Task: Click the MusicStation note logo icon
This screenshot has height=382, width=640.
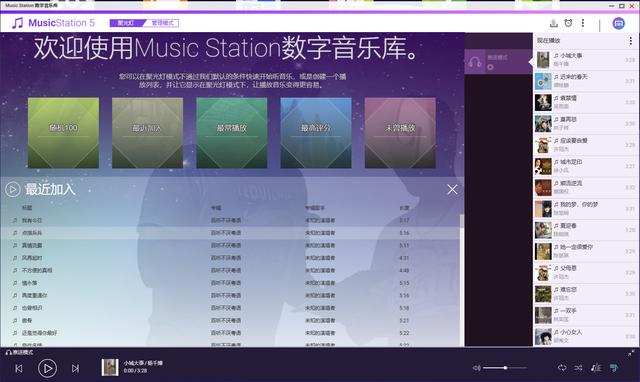Action: coord(18,23)
